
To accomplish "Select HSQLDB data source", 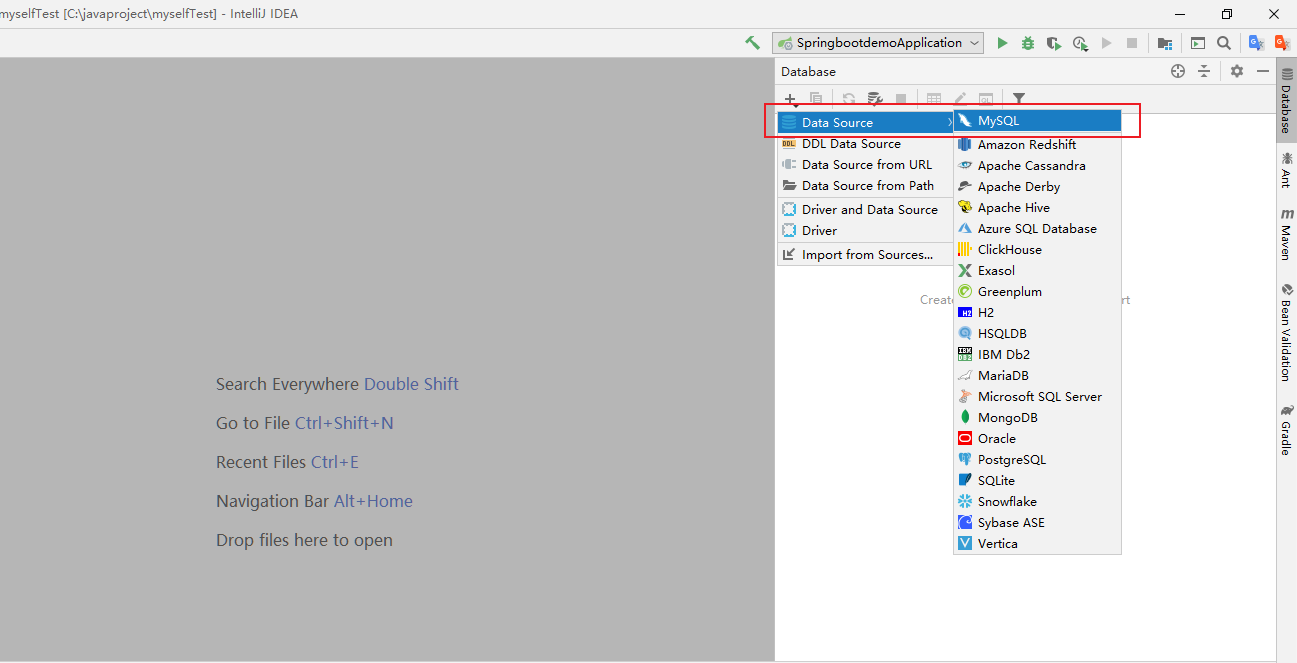I will [x=1037, y=333].
